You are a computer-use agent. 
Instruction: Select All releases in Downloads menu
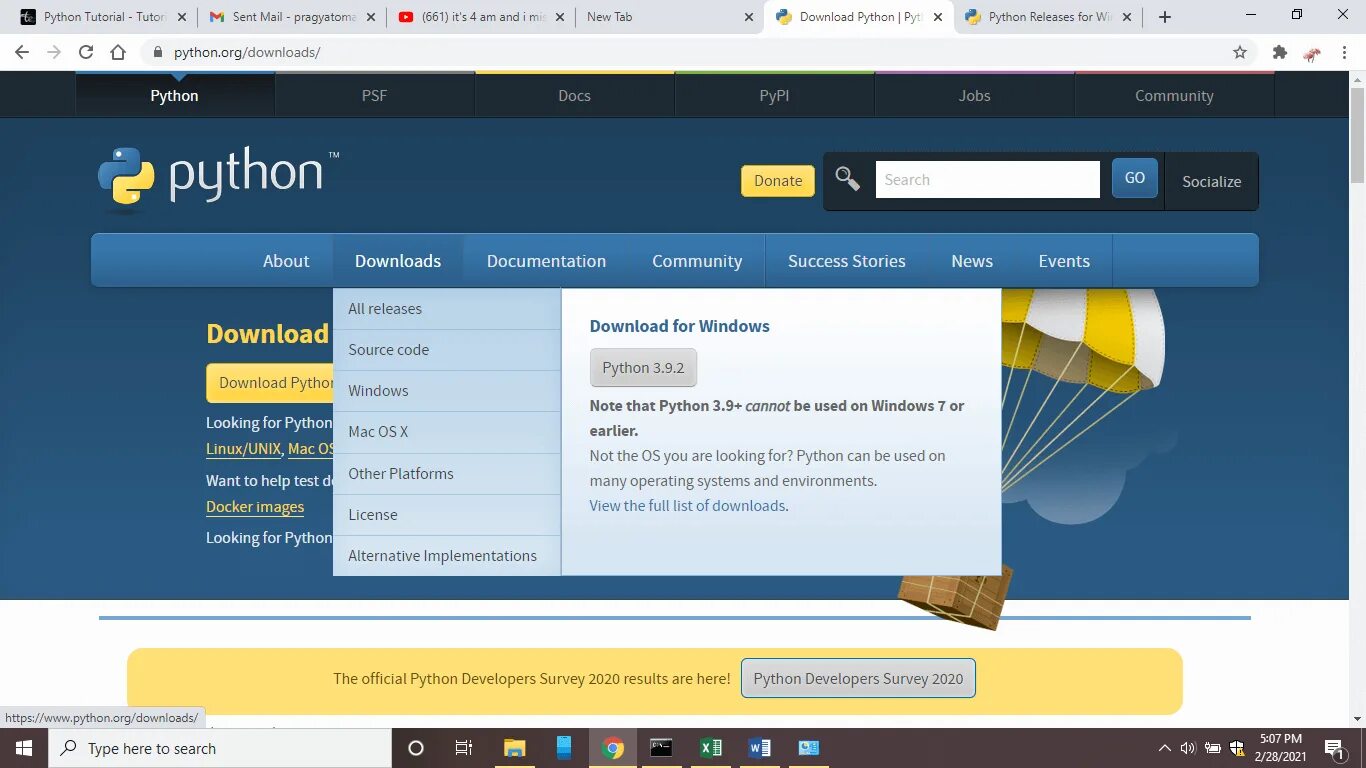point(447,309)
